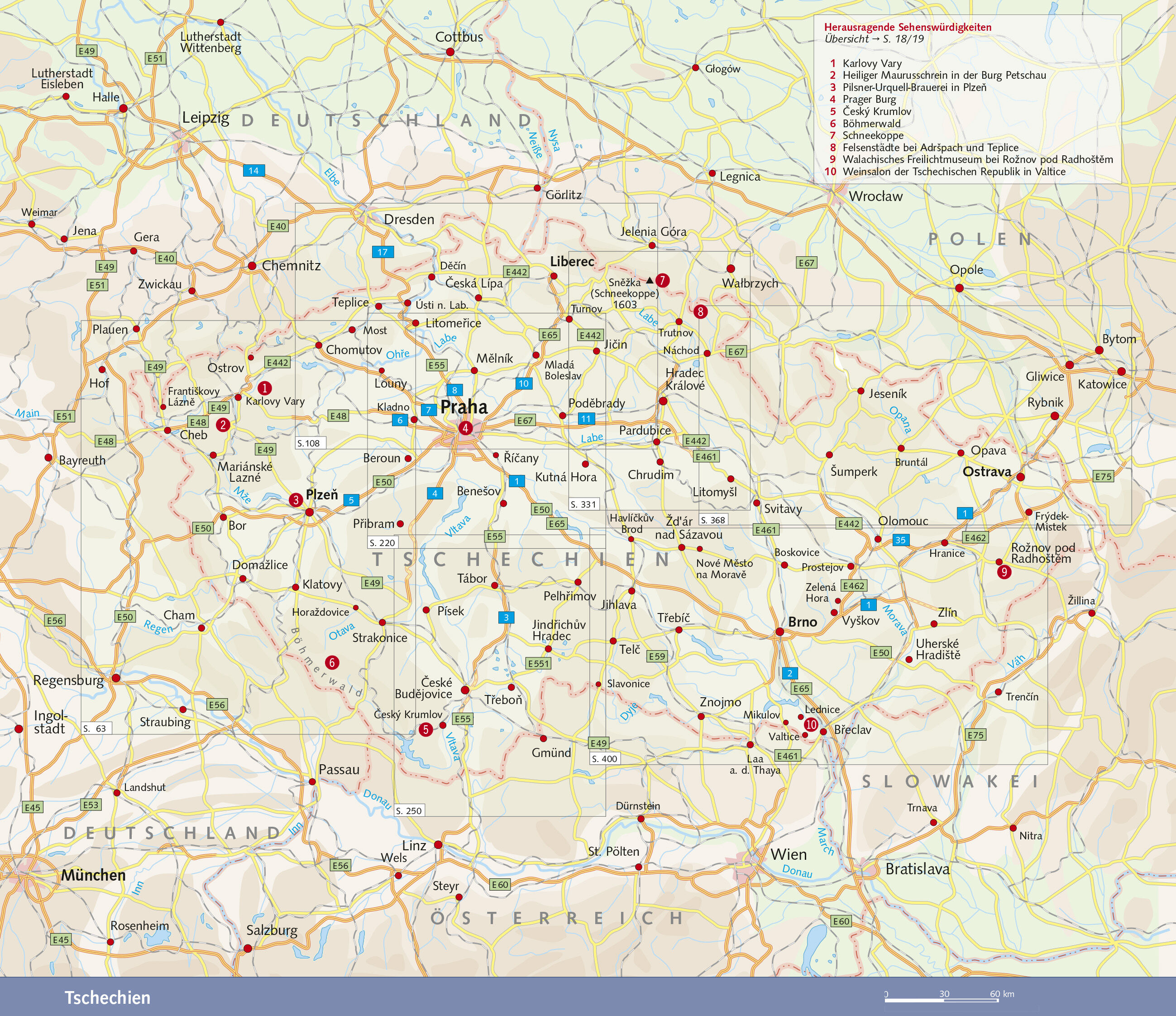Select Prager Burg entry in legend list
The height and width of the screenshot is (1016, 1176).
point(869,99)
